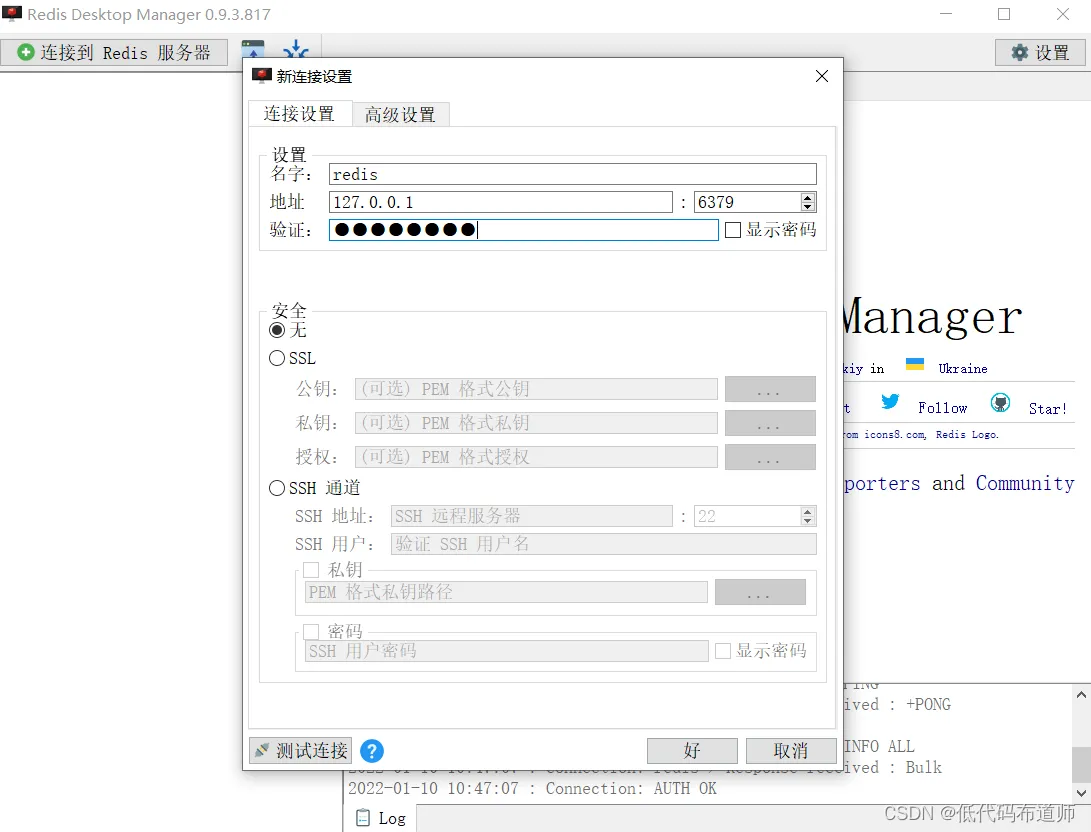
Task: Click the blue help question mark icon
Action: click(x=372, y=751)
